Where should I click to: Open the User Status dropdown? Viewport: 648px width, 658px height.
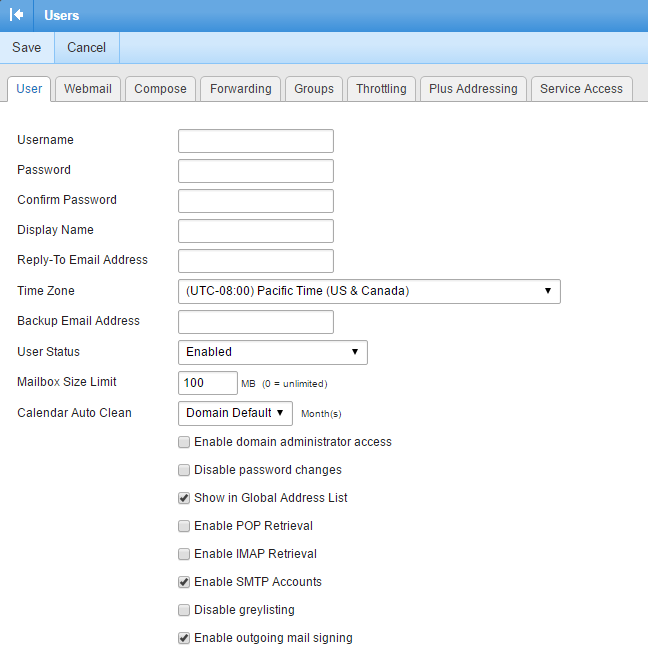coord(273,352)
